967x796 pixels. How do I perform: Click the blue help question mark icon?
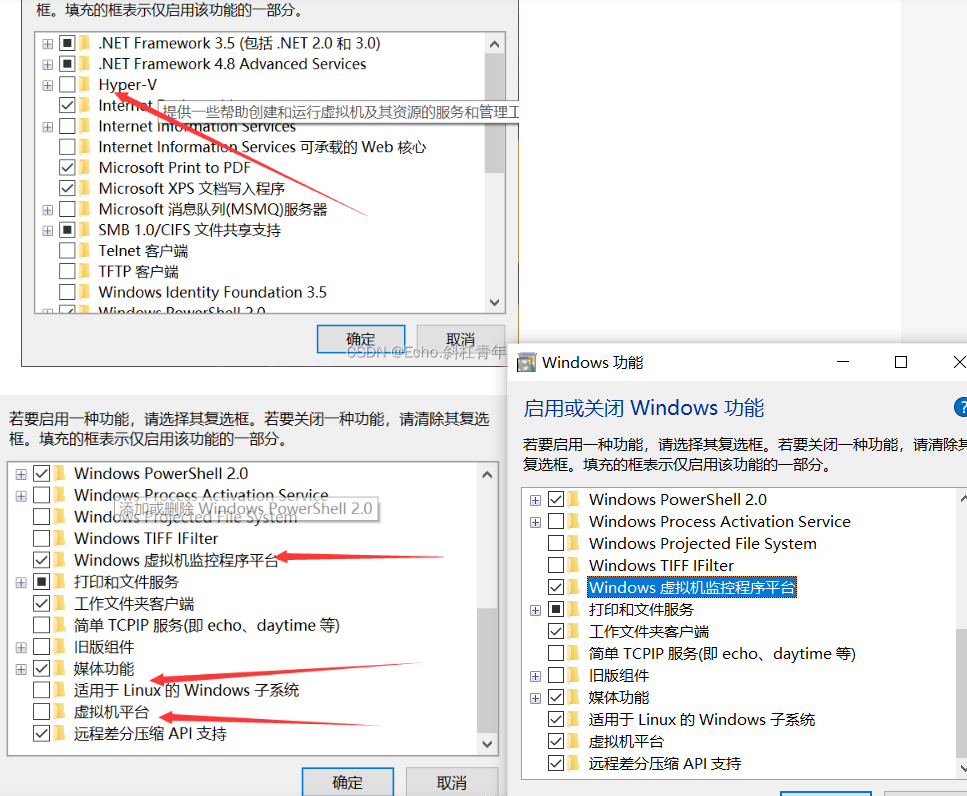960,407
